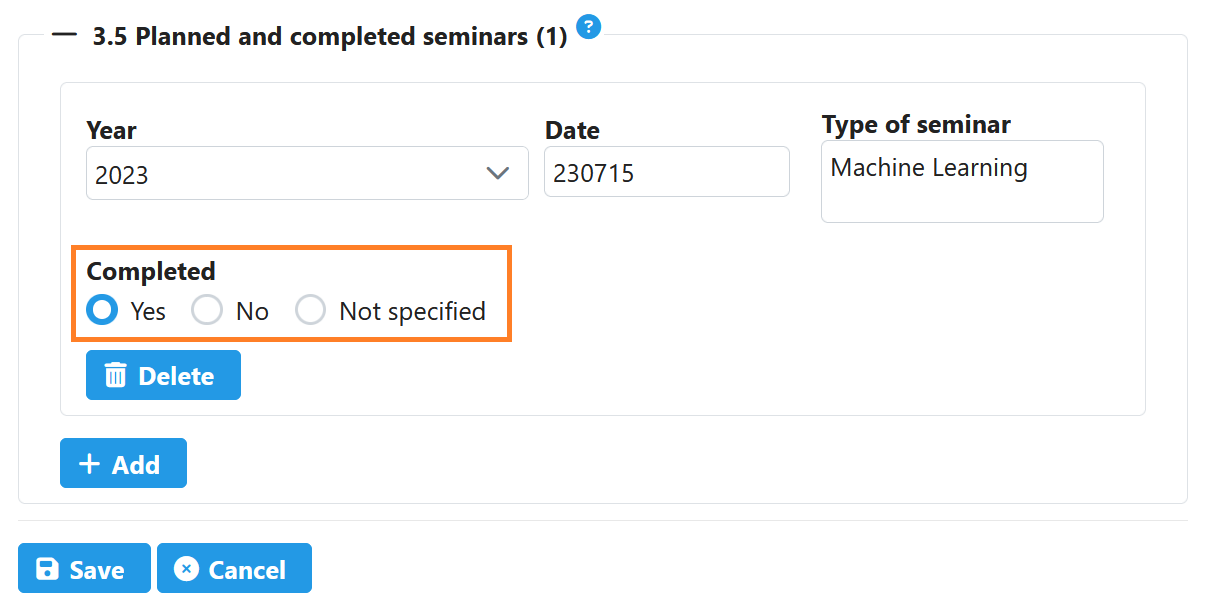Screen dimensions: 1210x615
Task: Click the section heading Planned and completed seminars
Action: pyautogui.click(x=330, y=36)
